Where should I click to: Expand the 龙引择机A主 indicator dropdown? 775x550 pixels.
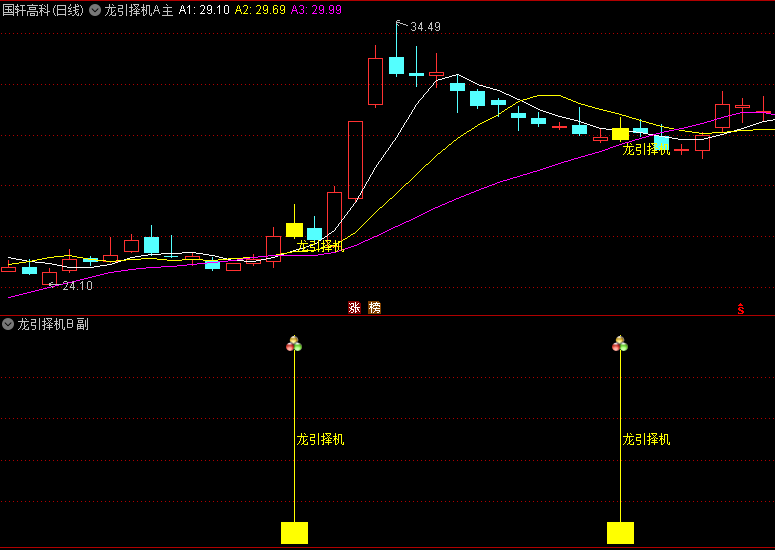pos(95,10)
